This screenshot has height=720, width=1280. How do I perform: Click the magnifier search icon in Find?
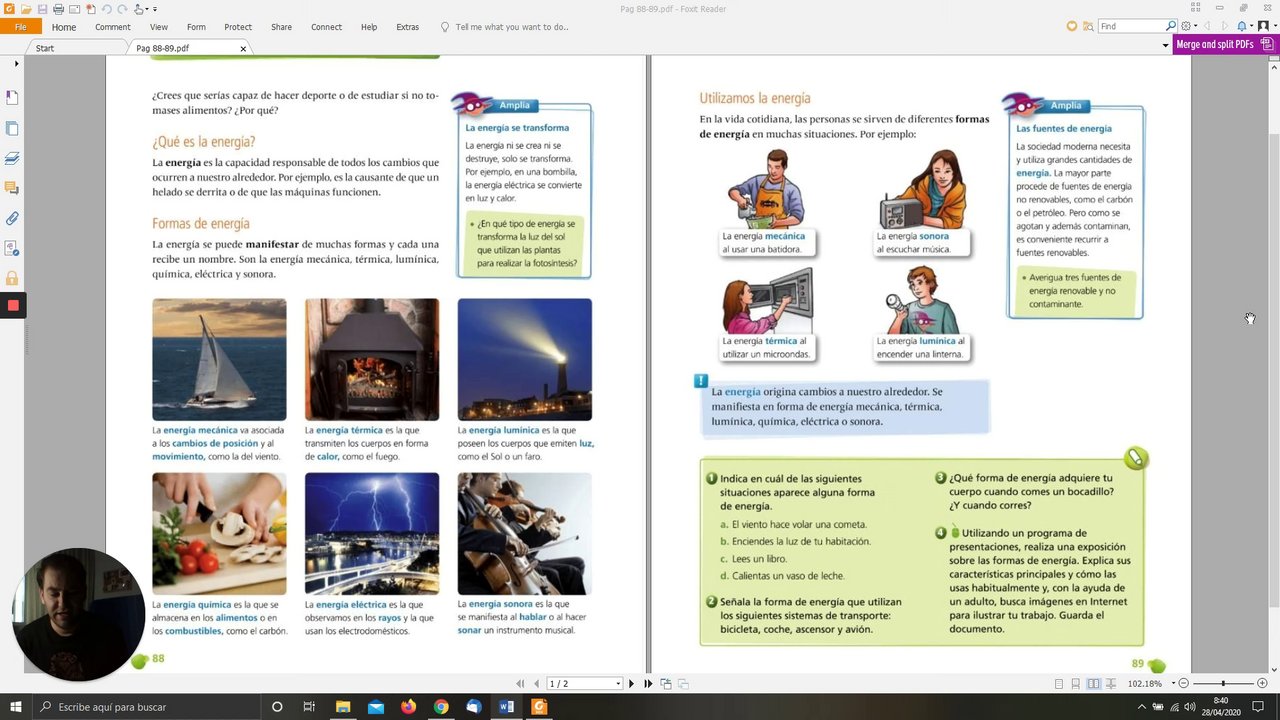tap(1171, 26)
